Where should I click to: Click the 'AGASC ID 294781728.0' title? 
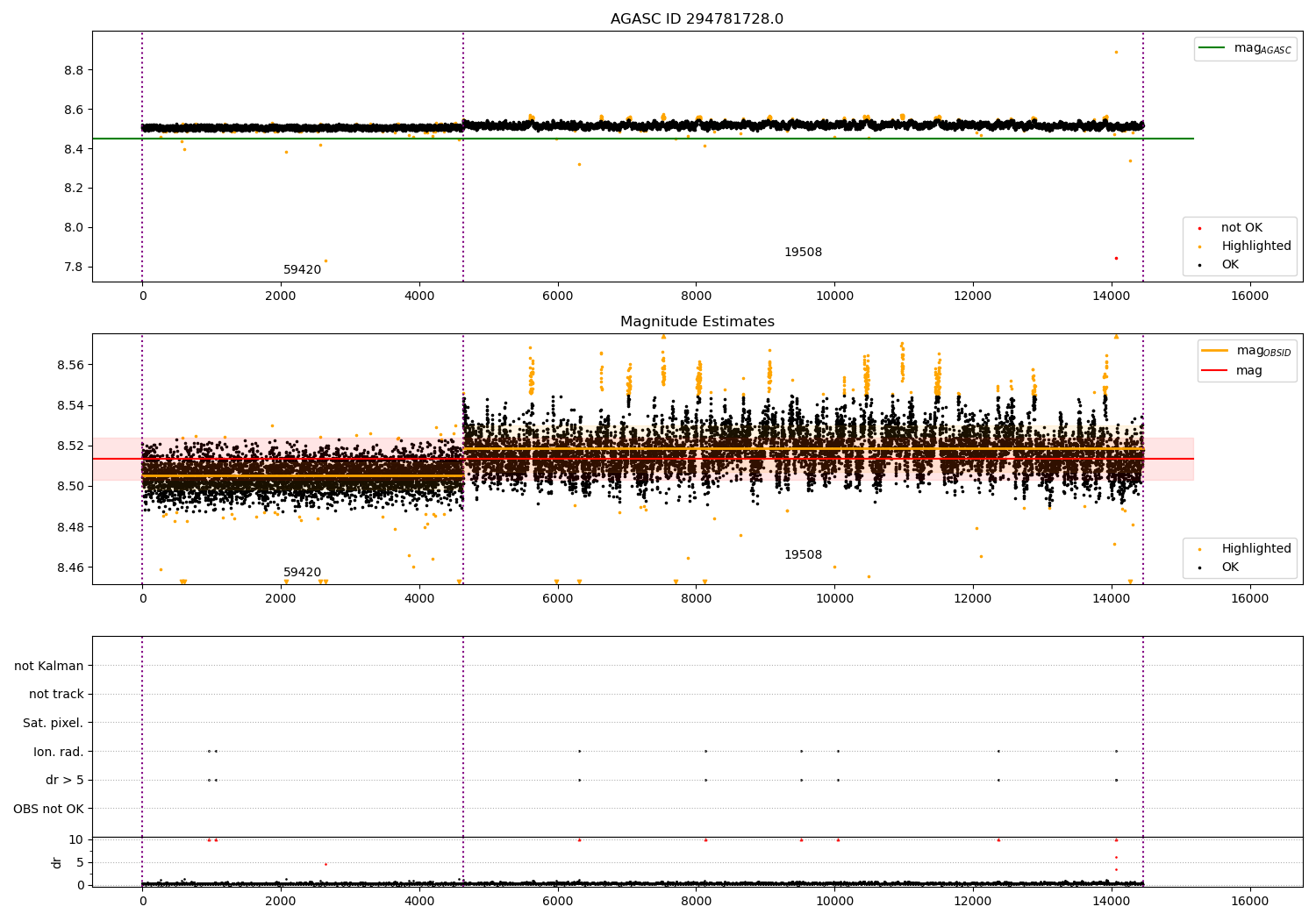697,19
